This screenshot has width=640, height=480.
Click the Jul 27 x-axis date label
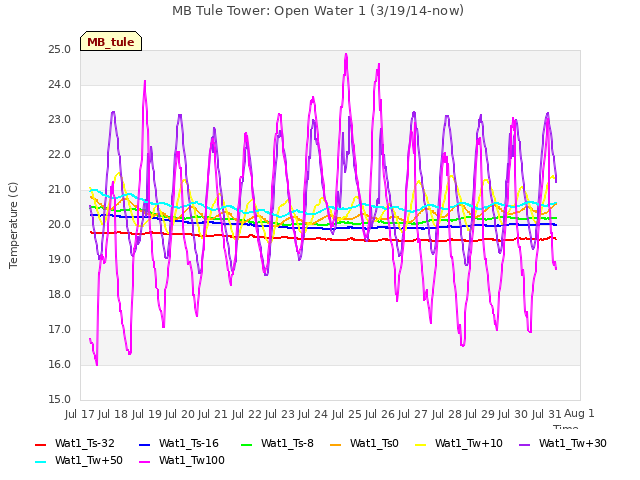click(413, 414)
